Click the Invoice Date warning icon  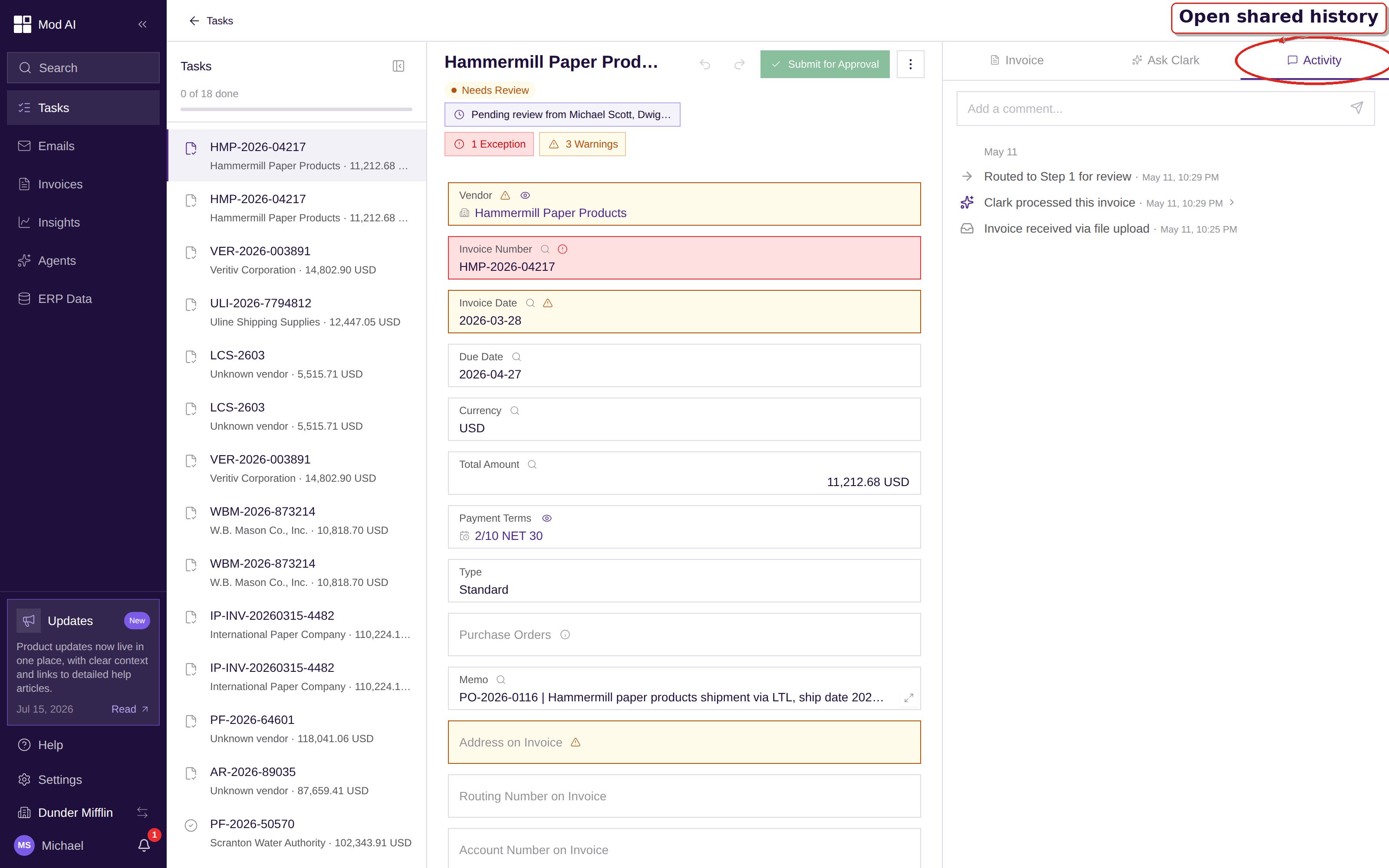[547, 303]
